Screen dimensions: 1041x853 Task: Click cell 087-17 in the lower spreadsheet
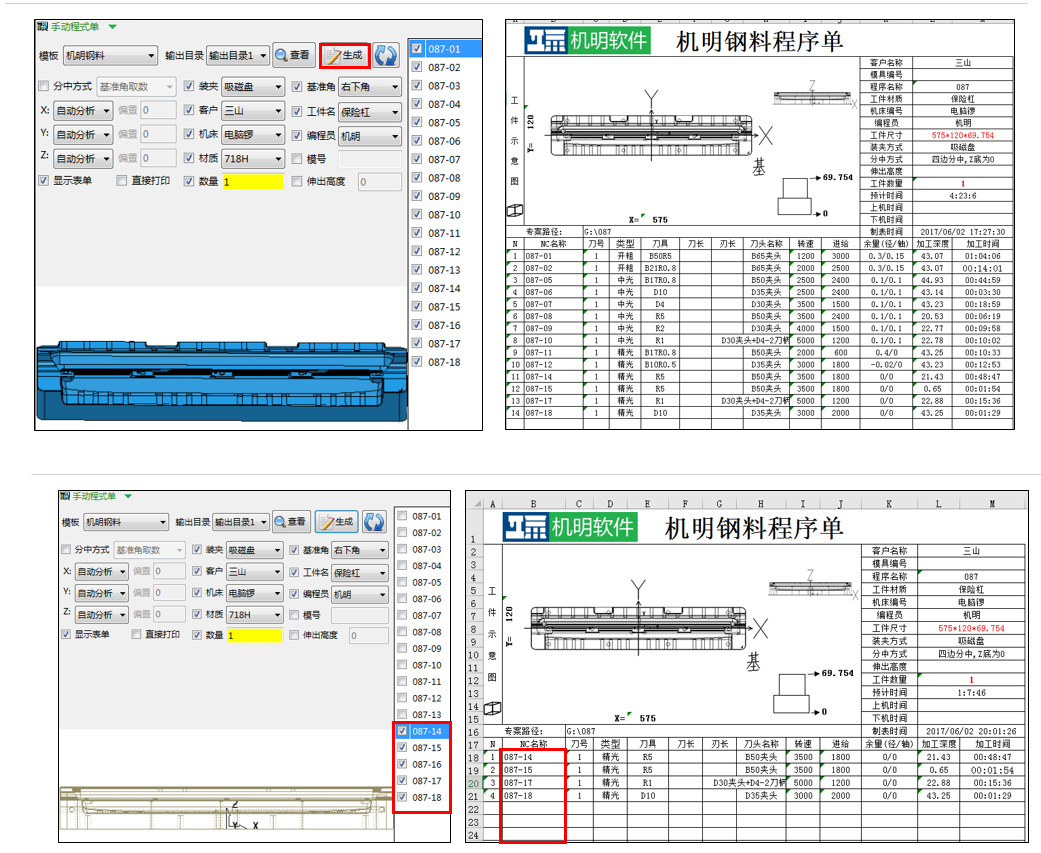click(533, 783)
